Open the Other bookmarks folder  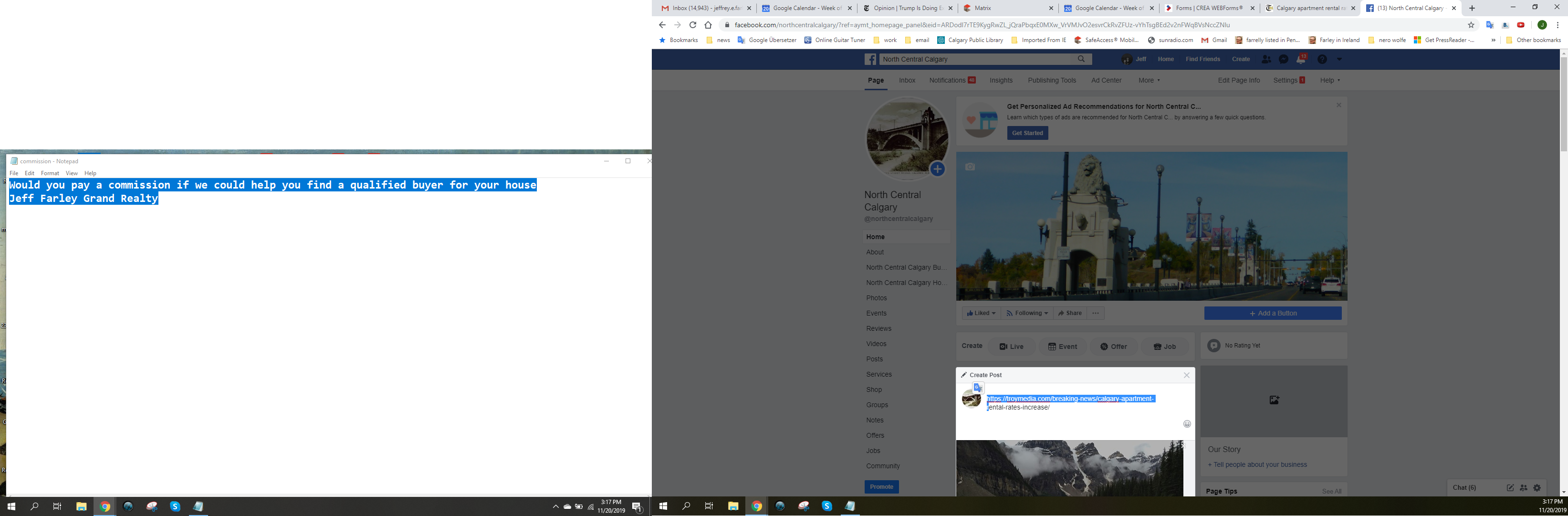pos(1533,40)
